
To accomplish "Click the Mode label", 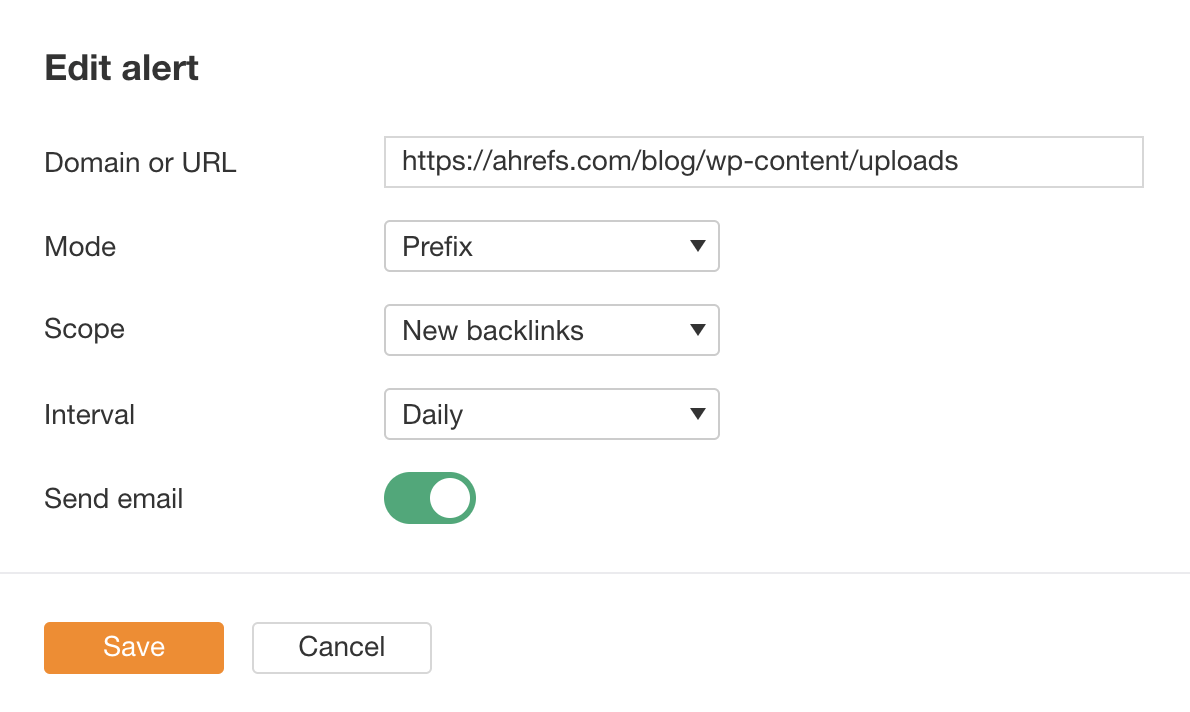I will click(x=79, y=246).
